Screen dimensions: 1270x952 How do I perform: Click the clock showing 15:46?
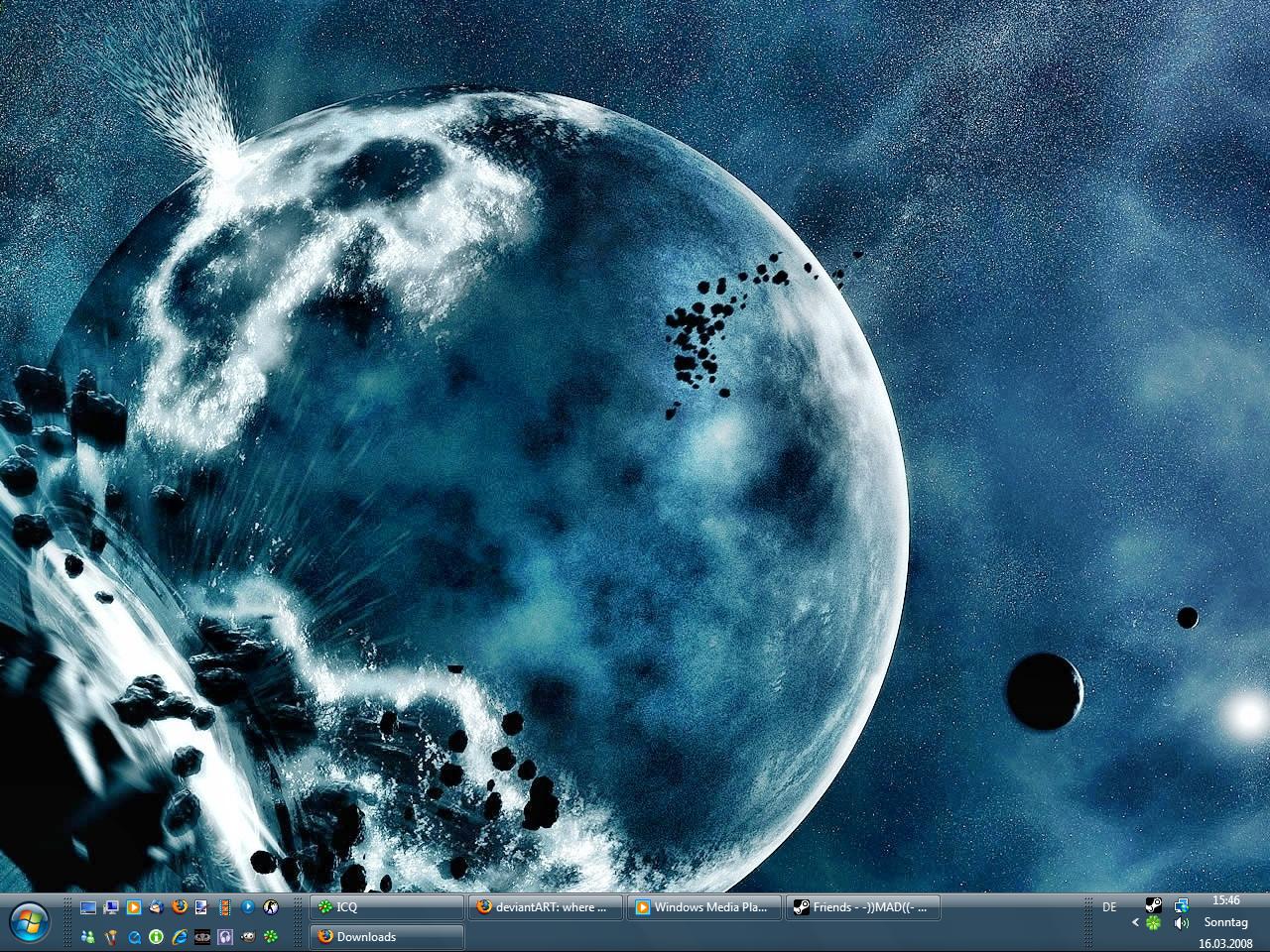click(x=1225, y=900)
